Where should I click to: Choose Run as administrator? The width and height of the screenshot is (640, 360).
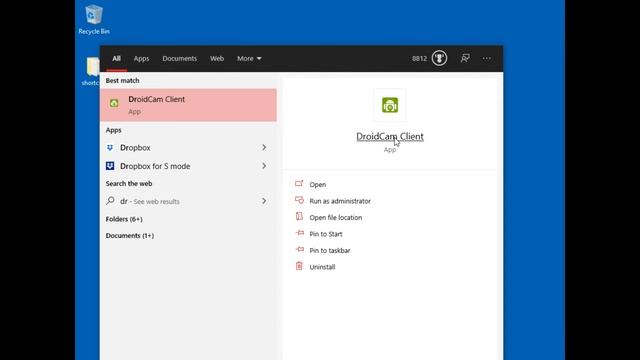(340, 201)
